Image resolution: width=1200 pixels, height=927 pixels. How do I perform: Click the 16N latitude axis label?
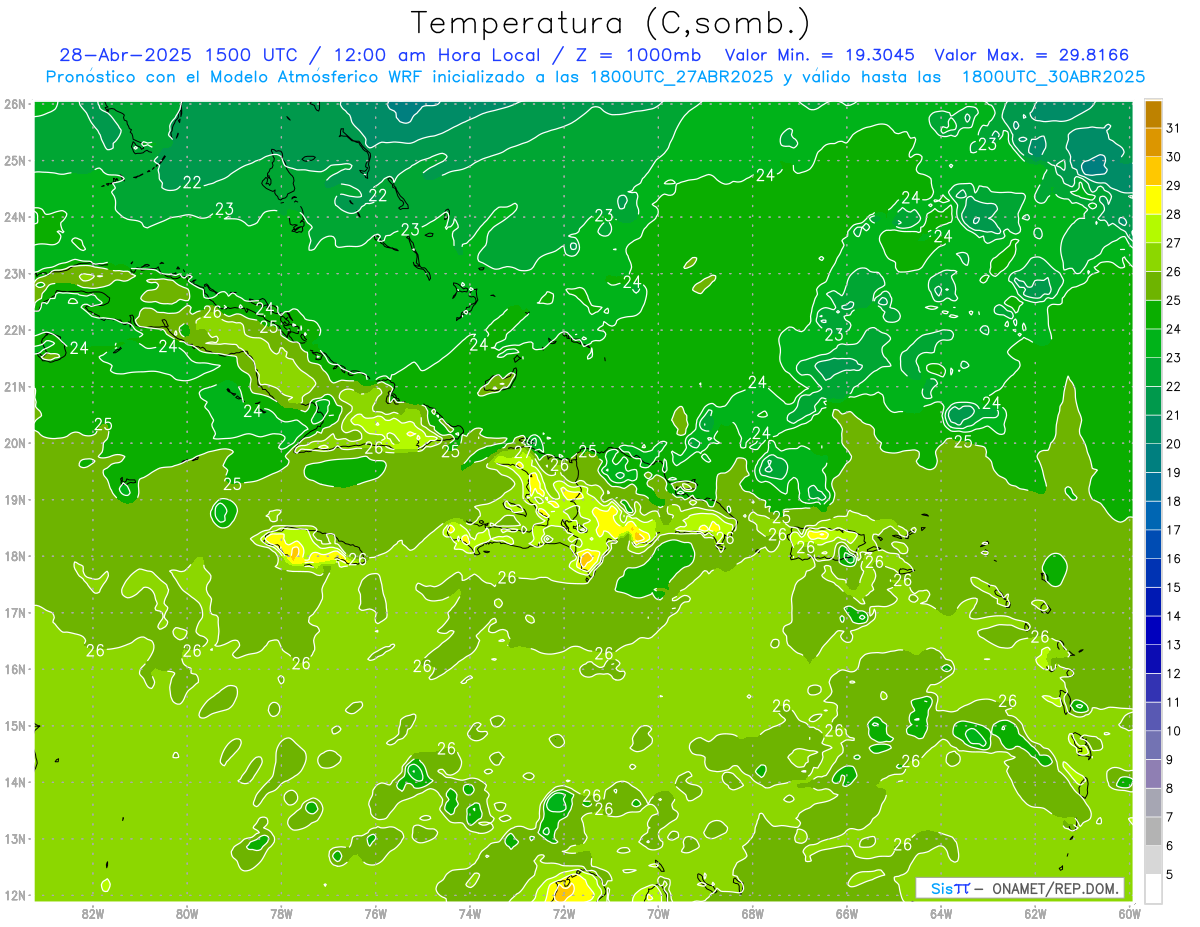[14, 669]
